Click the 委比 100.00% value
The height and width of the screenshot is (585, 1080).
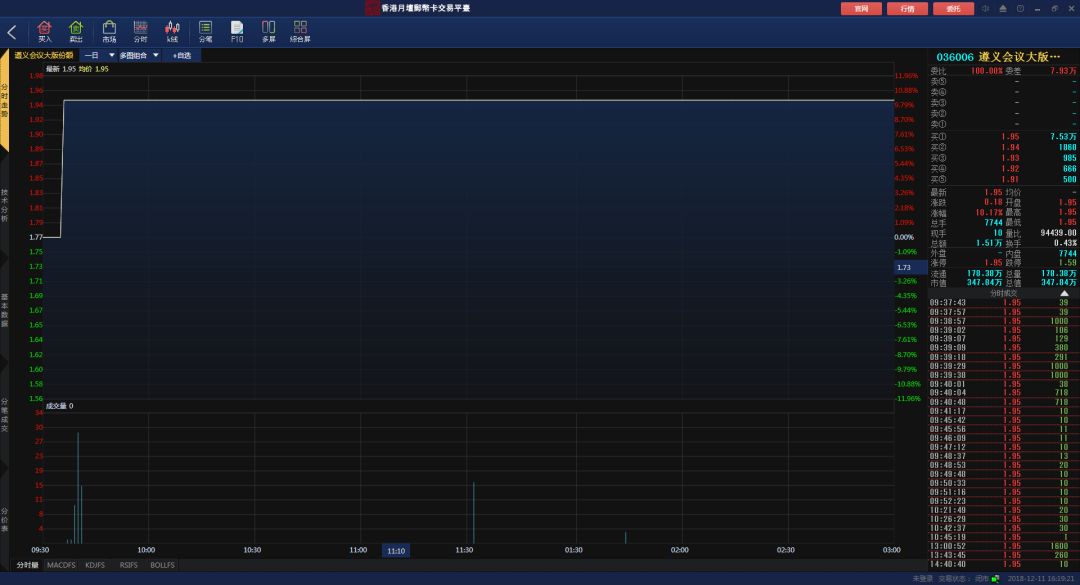(986, 71)
